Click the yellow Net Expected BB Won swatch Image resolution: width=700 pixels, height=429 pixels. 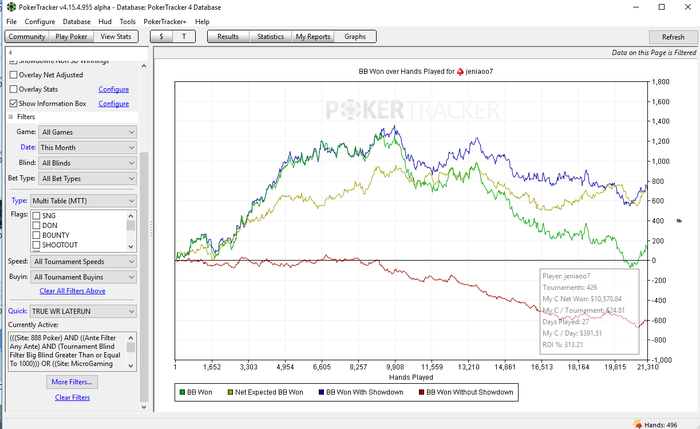pos(230,392)
